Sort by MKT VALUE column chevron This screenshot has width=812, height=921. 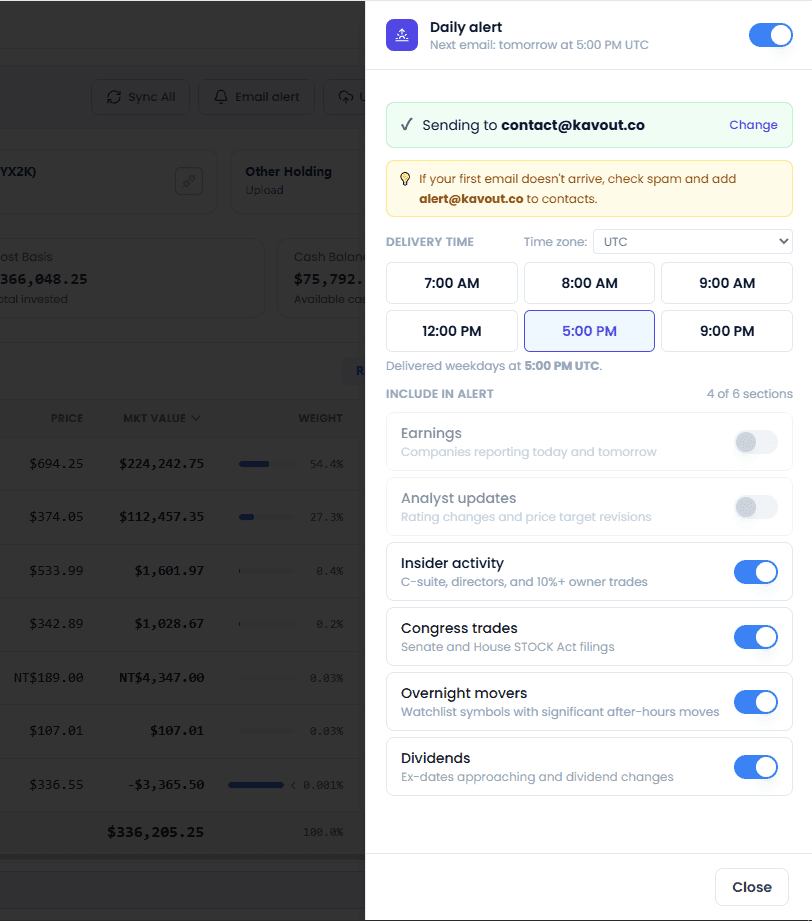(x=196, y=418)
